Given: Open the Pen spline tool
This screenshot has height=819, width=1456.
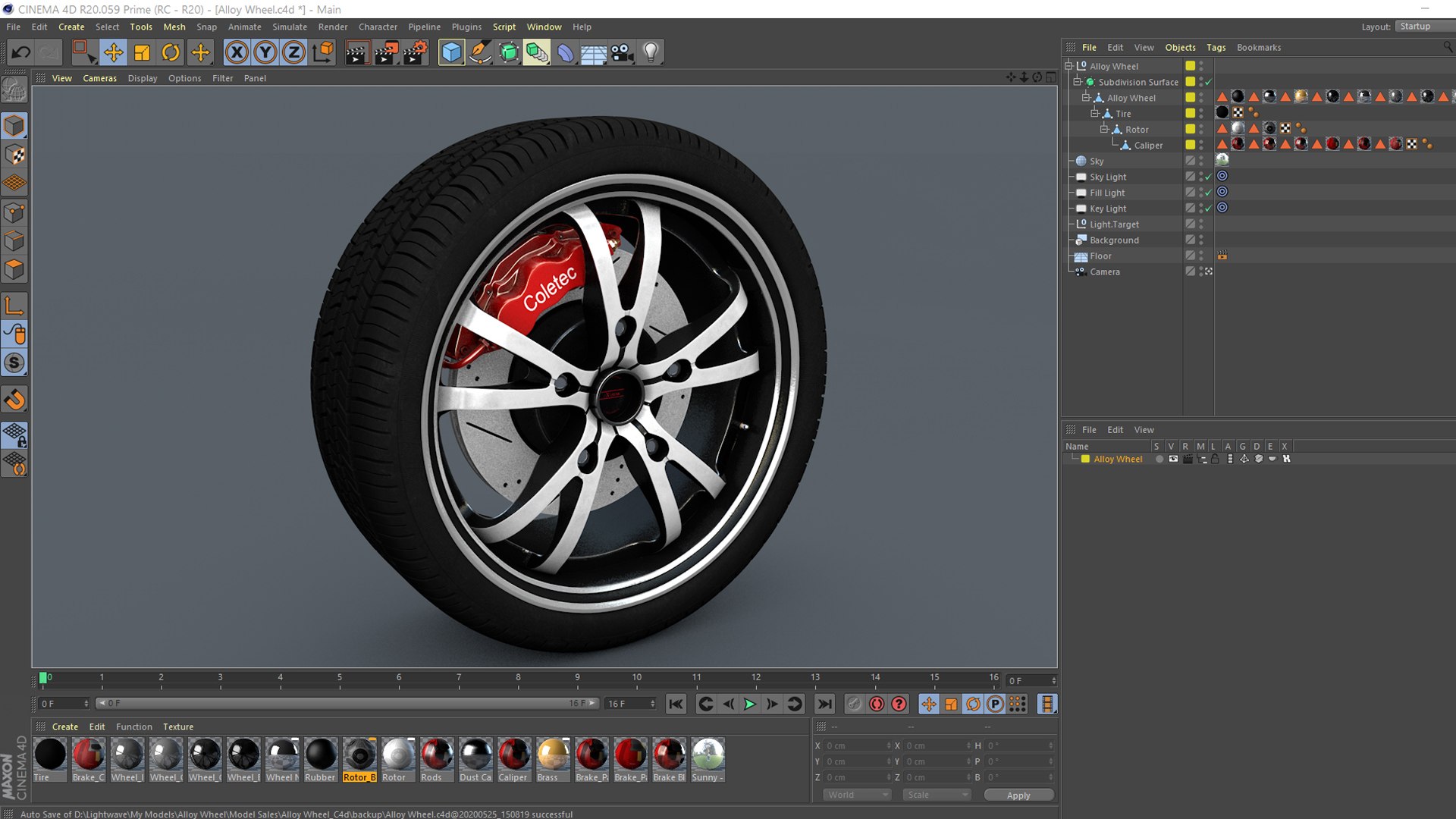Looking at the screenshot, I should [480, 52].
